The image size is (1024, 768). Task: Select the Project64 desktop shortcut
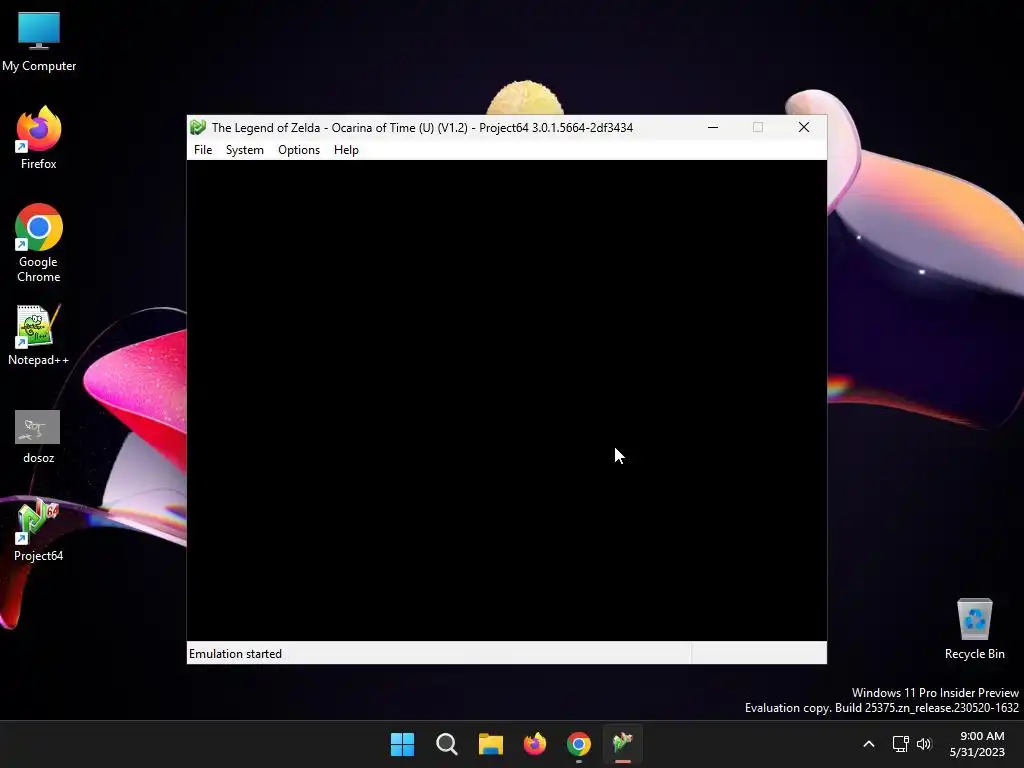(x=39, y=531)
